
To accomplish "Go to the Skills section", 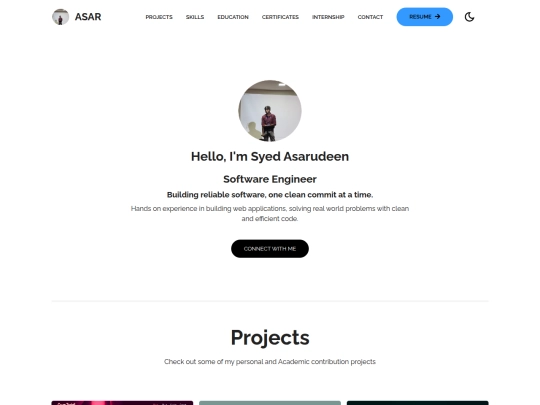I will (x=195, y=17).
